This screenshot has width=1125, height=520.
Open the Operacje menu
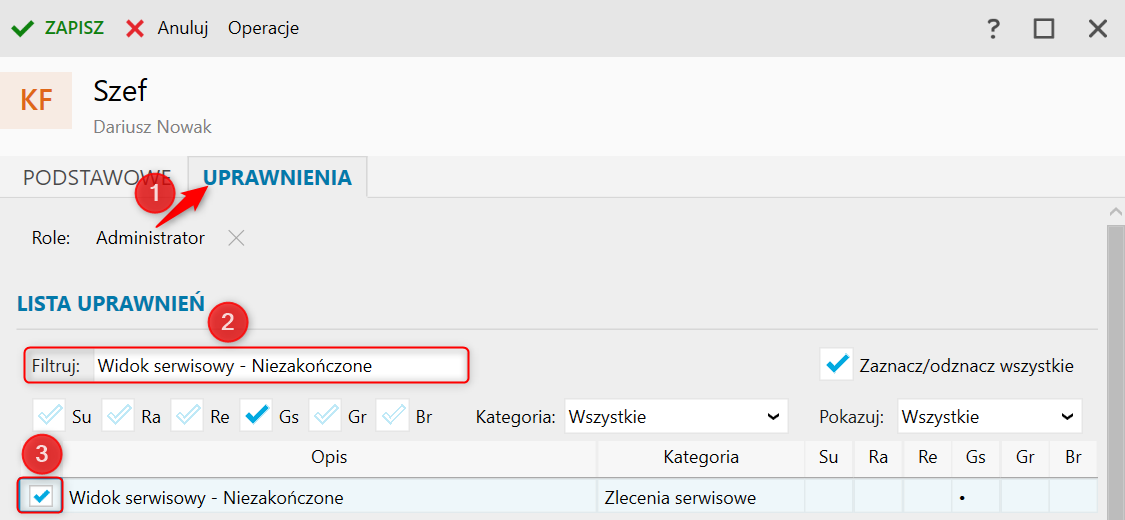[263, 29]
